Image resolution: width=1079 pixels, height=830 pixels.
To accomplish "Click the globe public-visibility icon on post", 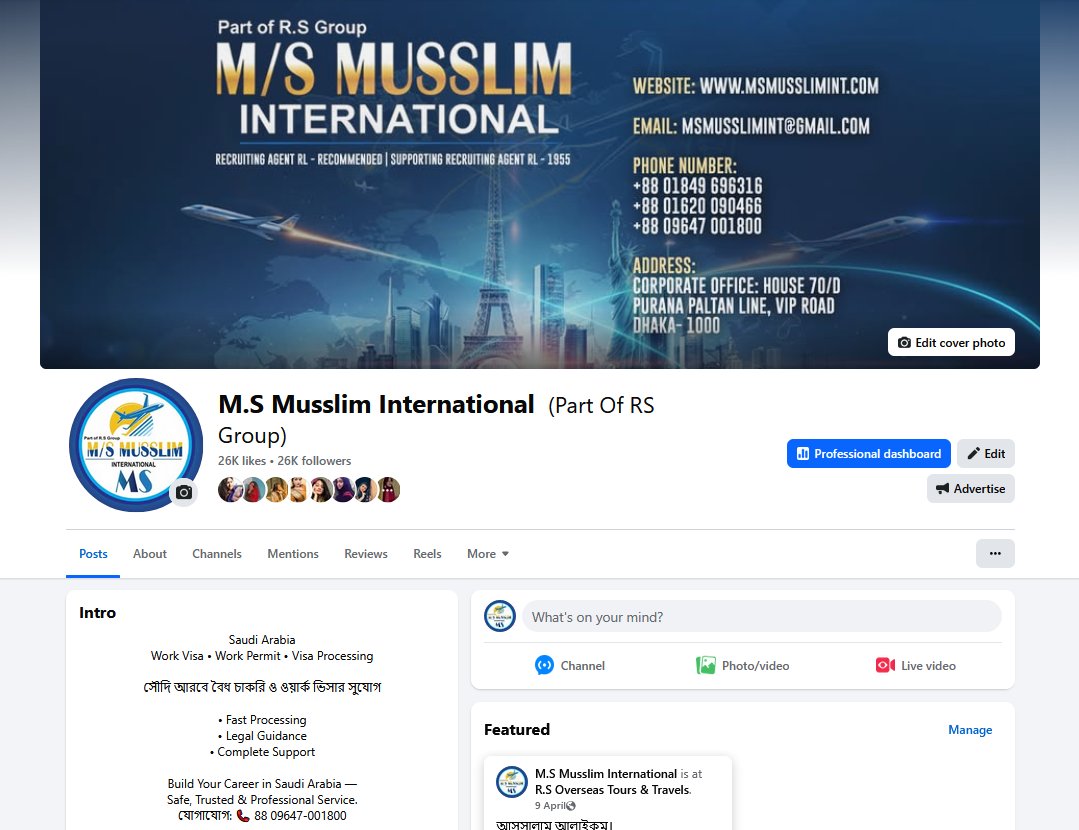I will click(570, 806).
